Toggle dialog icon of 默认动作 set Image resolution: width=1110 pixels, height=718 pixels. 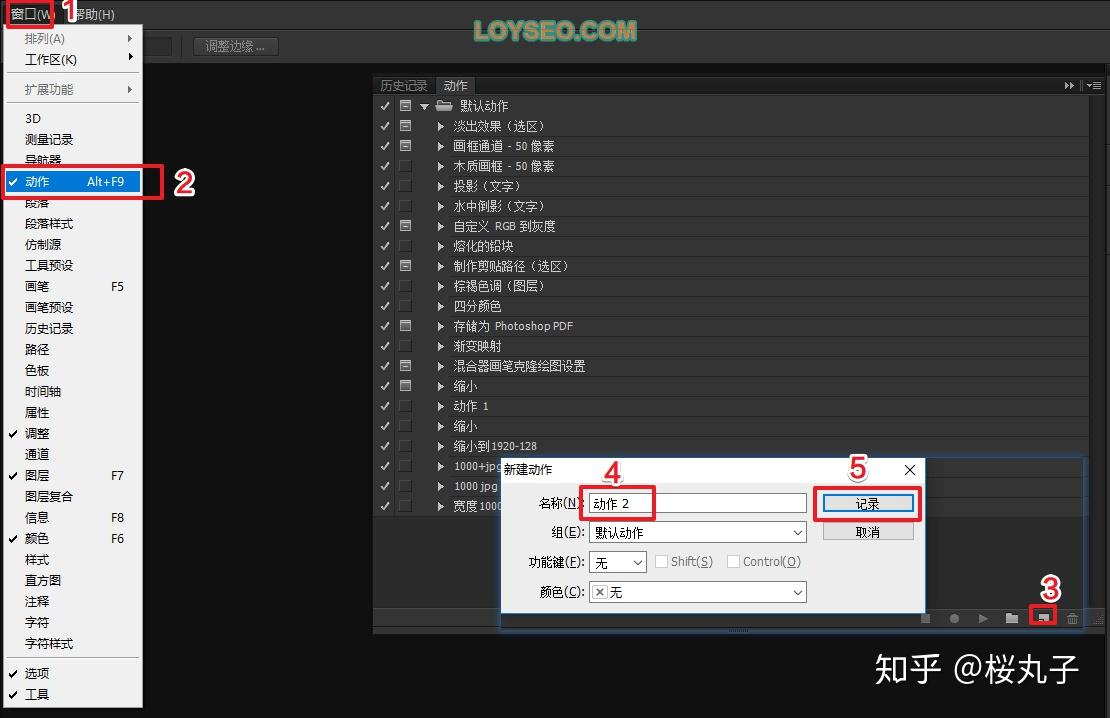[x=406, y=106]
